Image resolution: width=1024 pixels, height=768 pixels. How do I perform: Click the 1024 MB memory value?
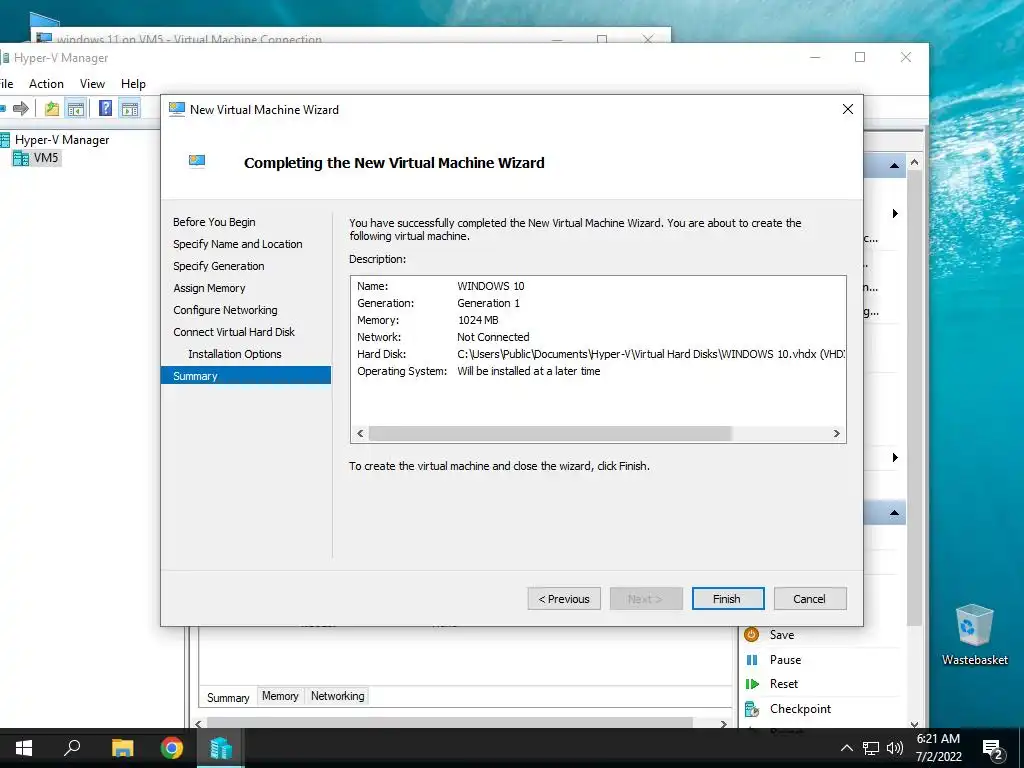pyautogui.click(x=478, y=320)
